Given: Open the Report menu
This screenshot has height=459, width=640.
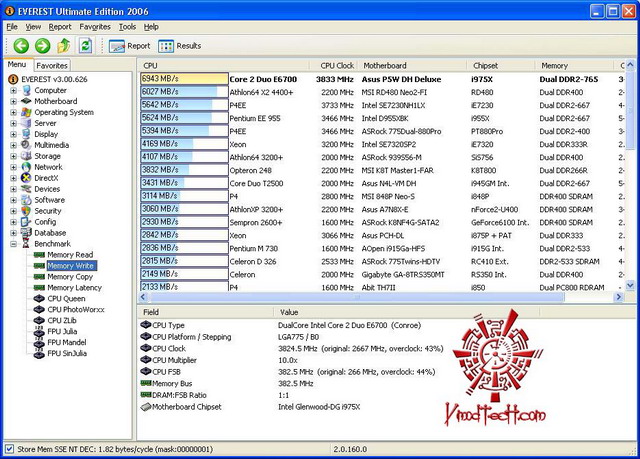Looking at the screenshot, I should (60, 27).
